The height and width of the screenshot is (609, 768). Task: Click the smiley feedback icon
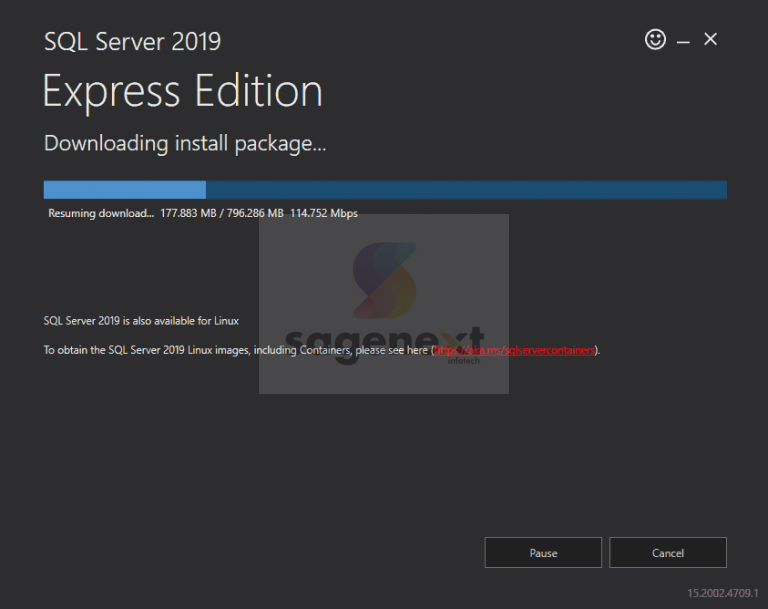655,39
